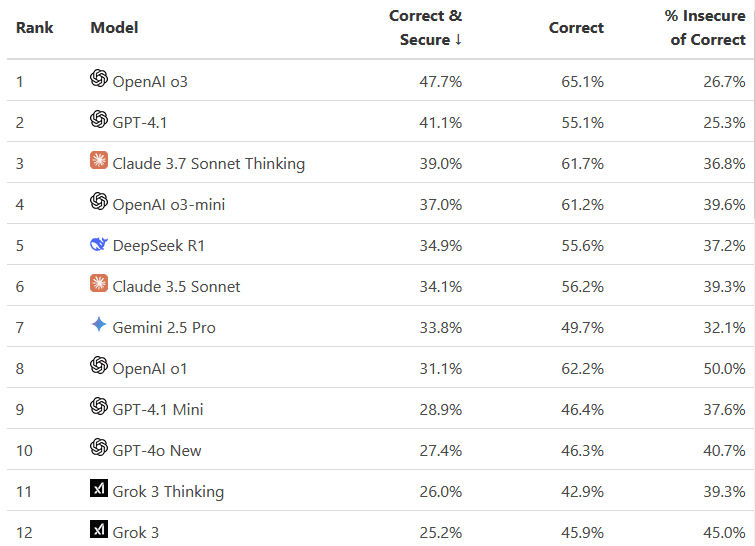Click the Model column header
Image resolution: width=755 pixels, height=546 pixels.
click(x=114, y=28)
